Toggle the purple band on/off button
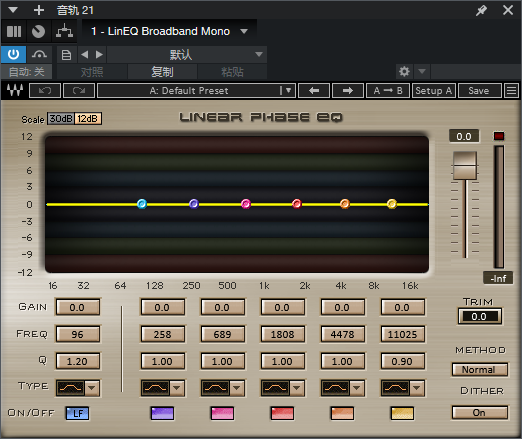Screen dimensions: 522x439 tap(162, 413)
